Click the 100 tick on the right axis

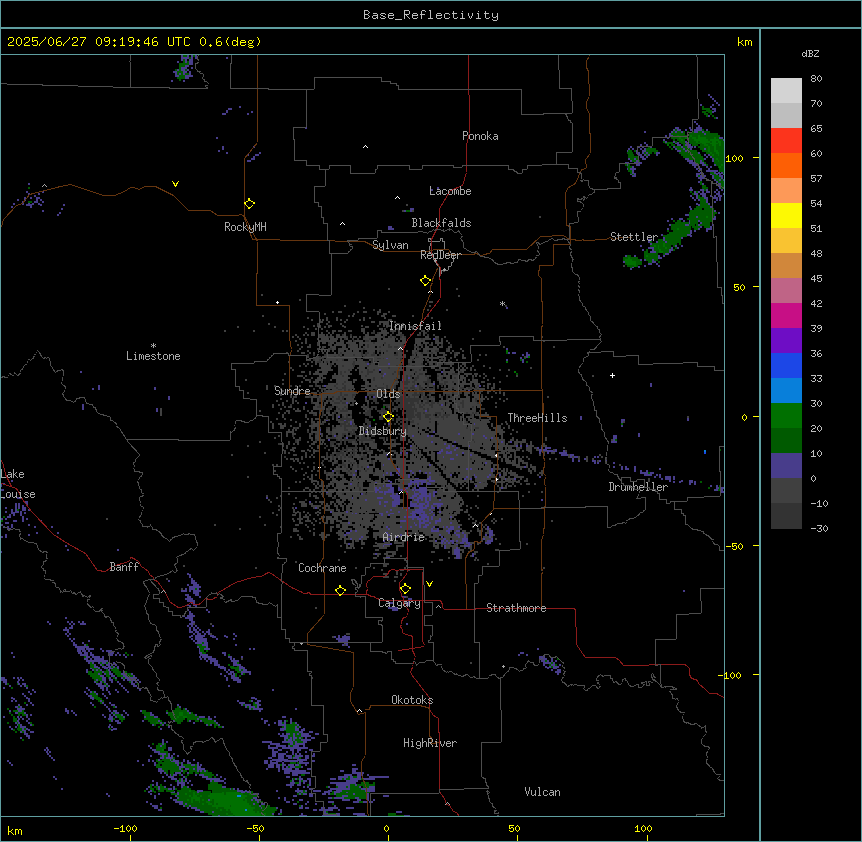point(734,158)
